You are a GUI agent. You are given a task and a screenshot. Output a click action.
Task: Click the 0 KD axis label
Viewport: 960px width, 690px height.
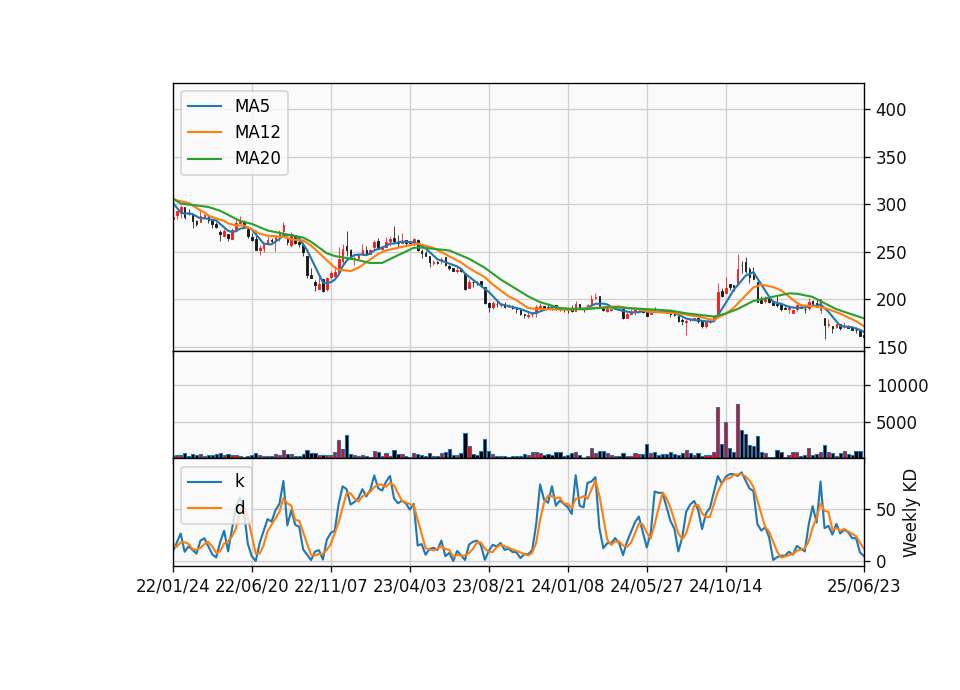[x=882, y=561]
